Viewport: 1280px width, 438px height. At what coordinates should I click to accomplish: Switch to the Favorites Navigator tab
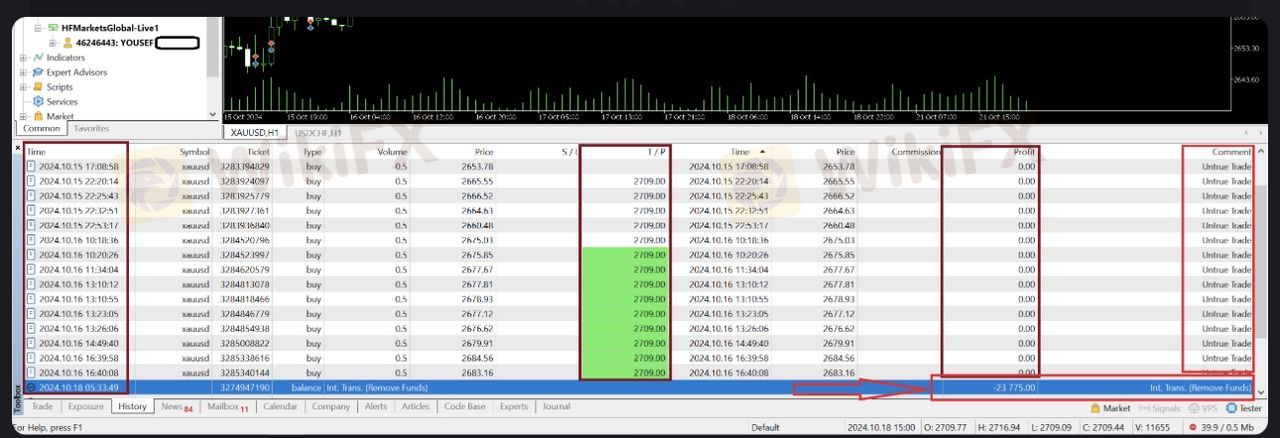tap(92, 129)
